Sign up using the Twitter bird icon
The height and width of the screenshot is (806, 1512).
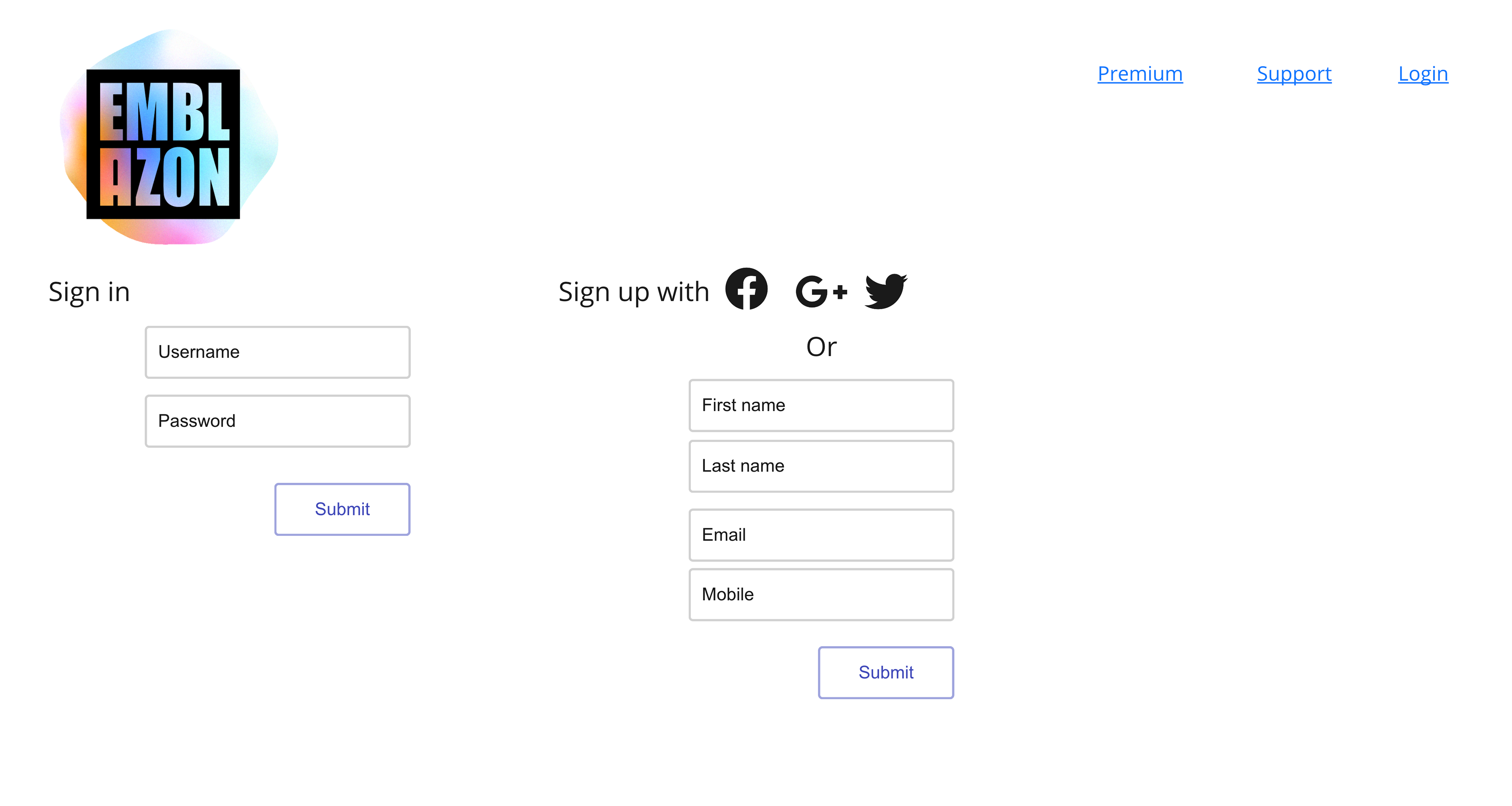click(886, 291)
